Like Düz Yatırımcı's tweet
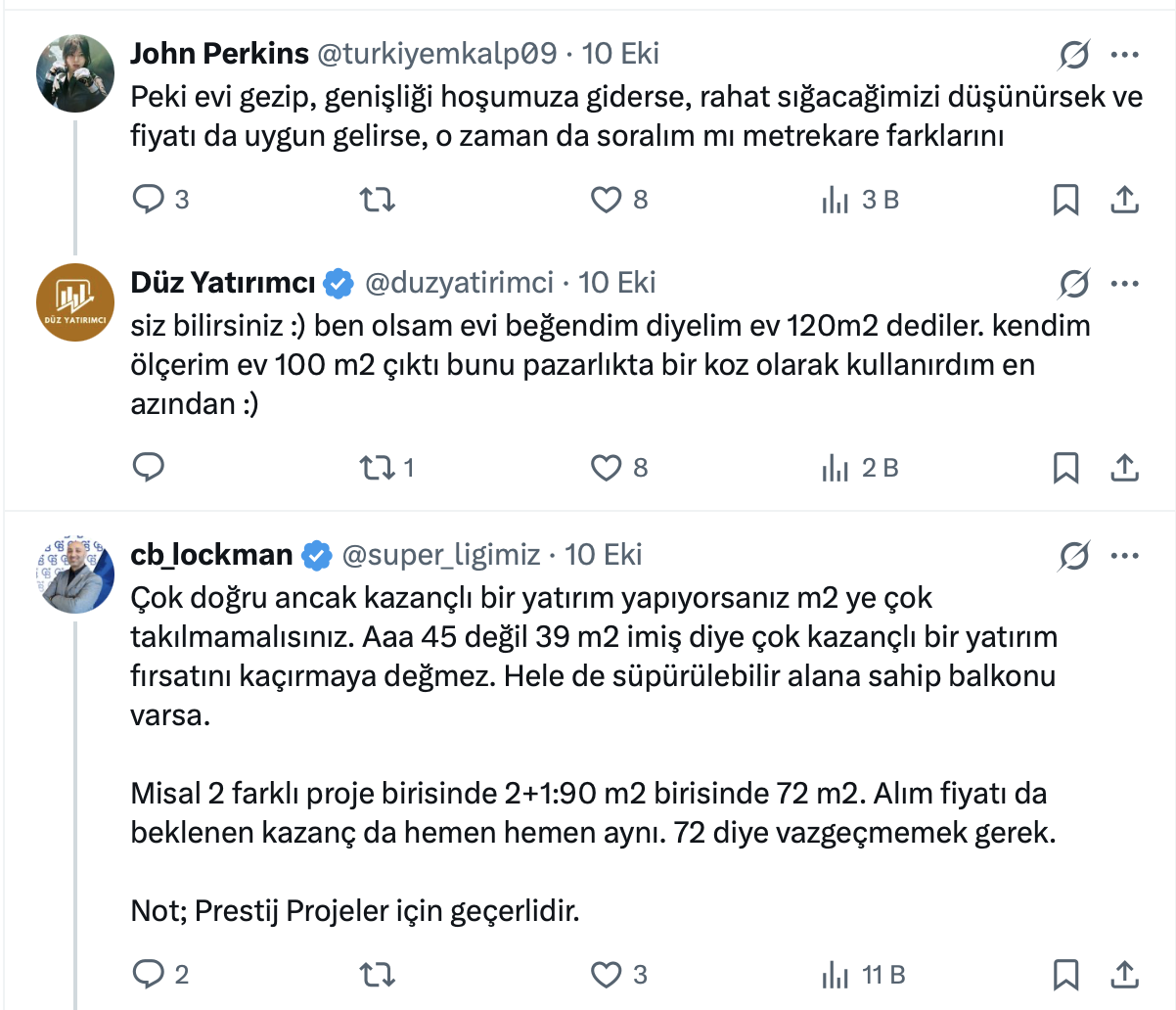The width and height of the screenshot is (1176, 1010). [607, 468]
